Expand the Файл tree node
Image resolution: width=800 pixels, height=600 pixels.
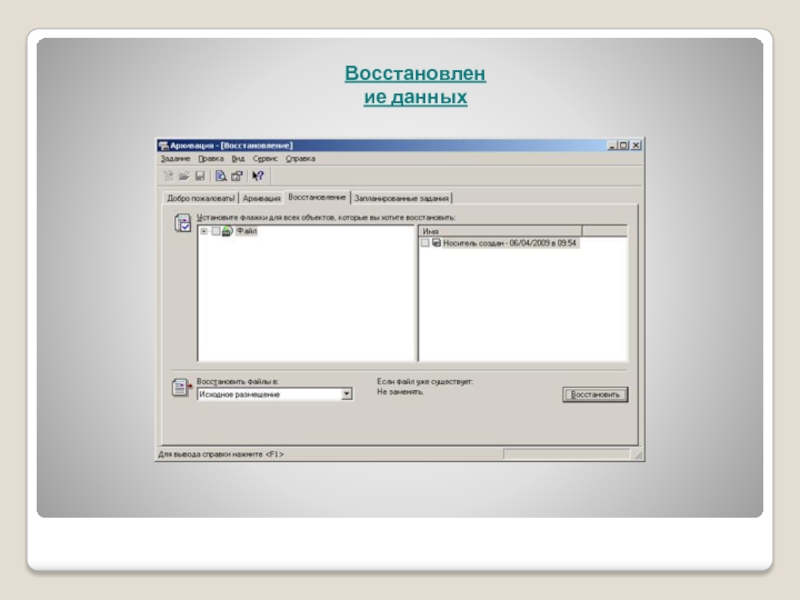(204, 231)
